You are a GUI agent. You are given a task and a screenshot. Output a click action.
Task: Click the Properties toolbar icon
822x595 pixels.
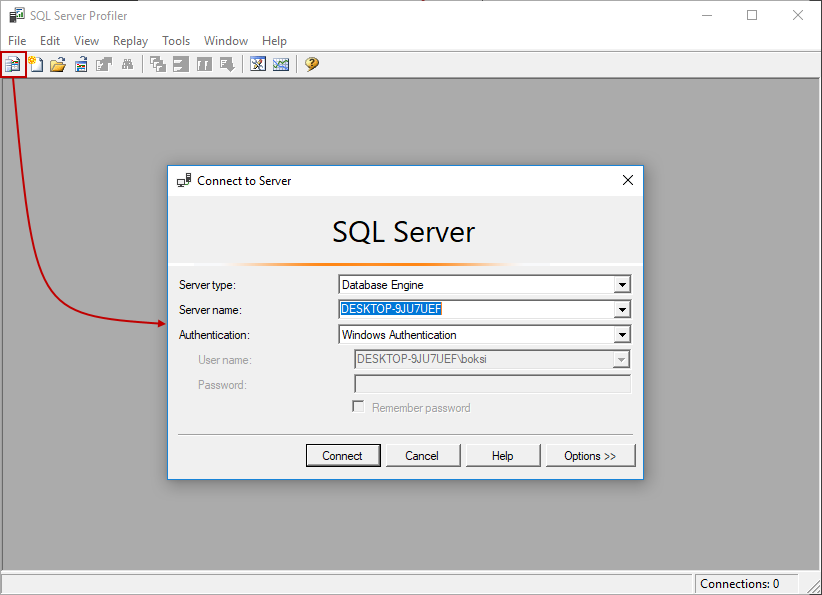coord(104,64)
